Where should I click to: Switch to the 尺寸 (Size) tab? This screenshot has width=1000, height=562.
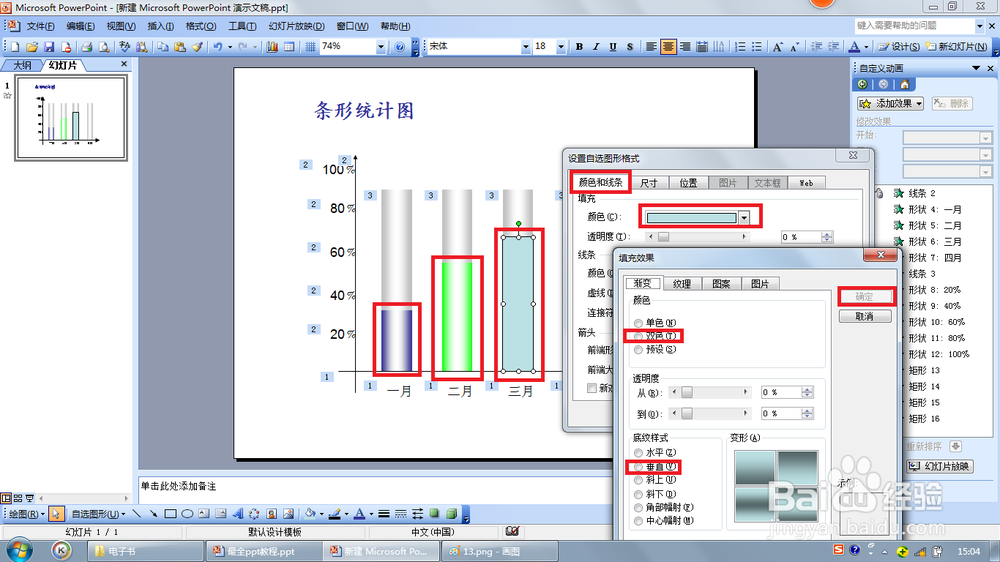point(649,183)
